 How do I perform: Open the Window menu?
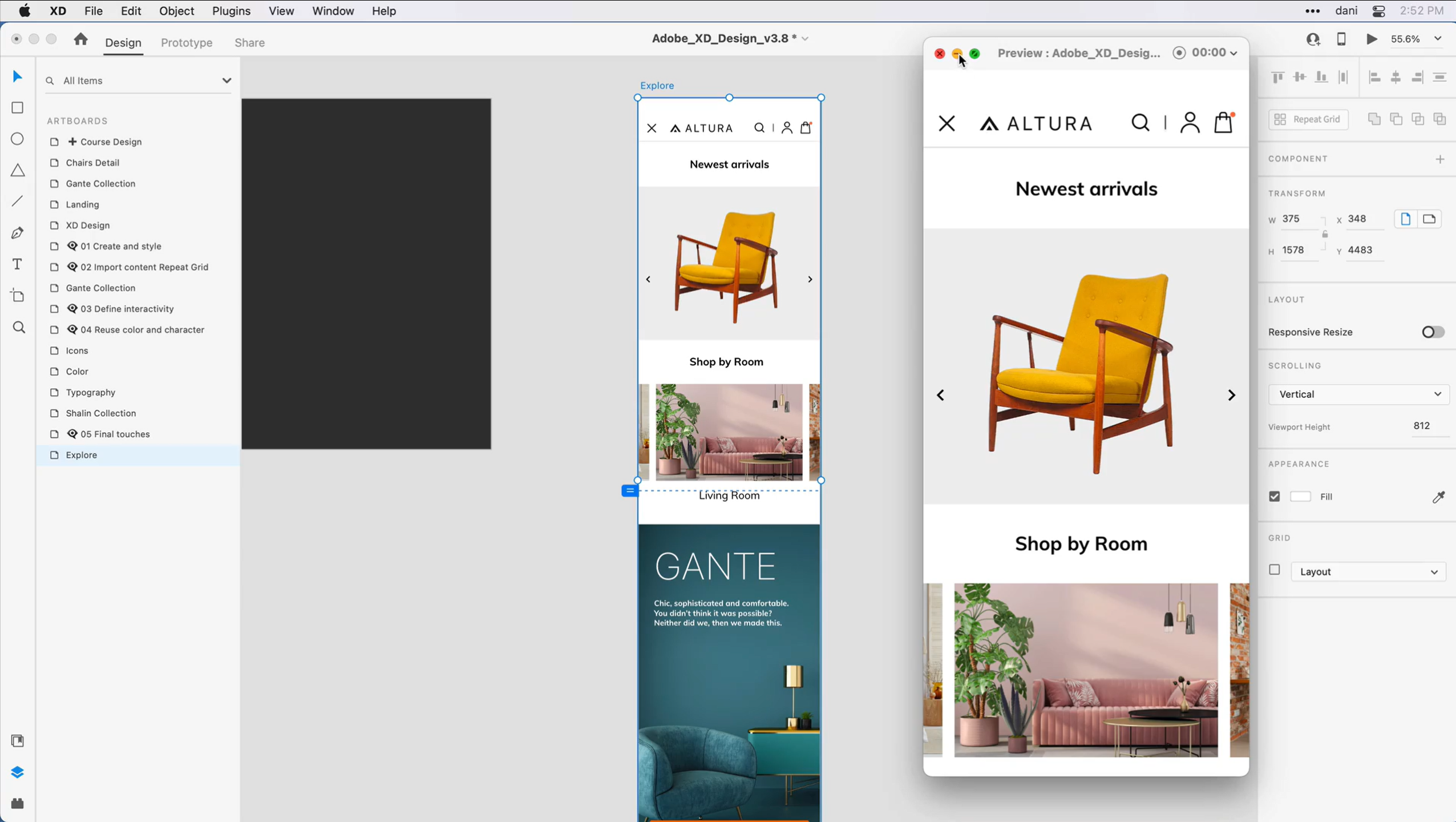click(x=333, y=11)
